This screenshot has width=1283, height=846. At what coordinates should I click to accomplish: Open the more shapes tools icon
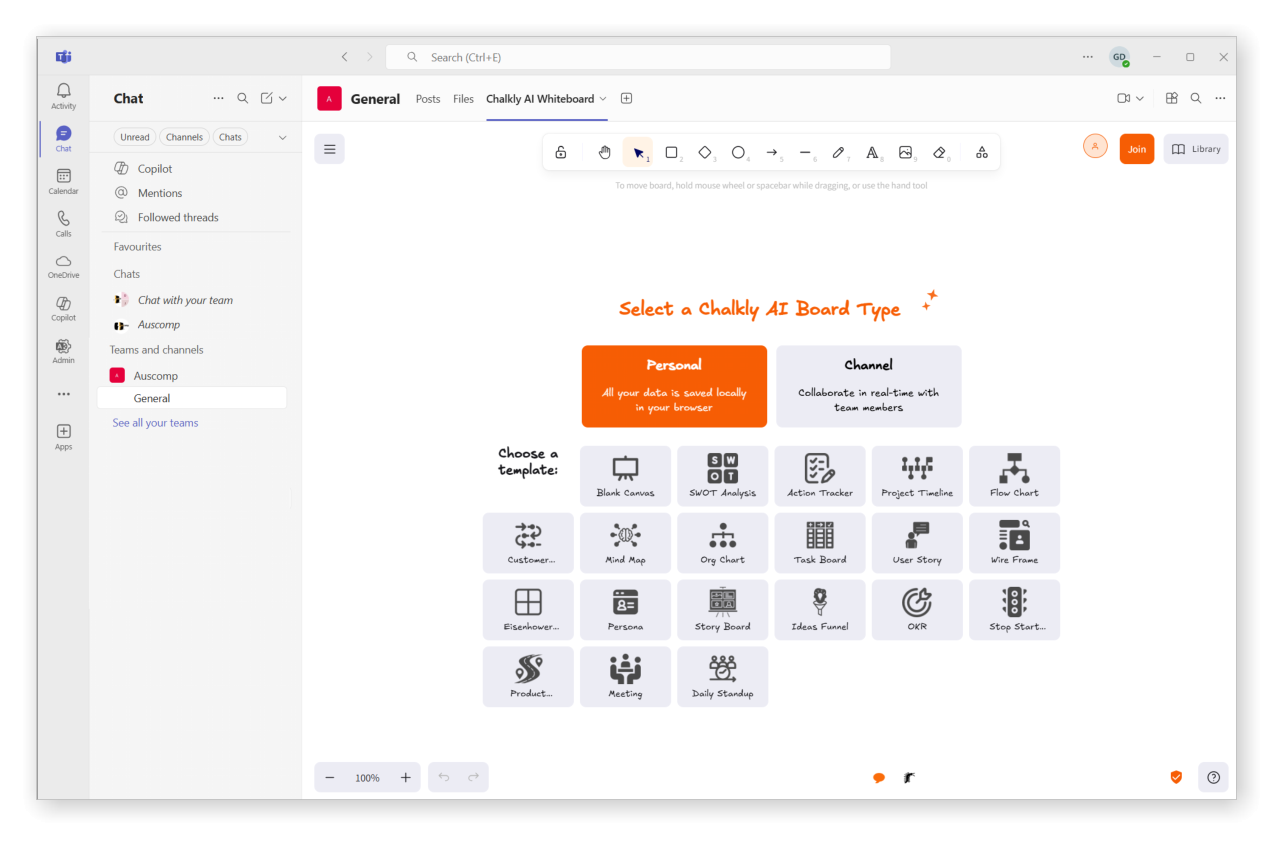982,152
